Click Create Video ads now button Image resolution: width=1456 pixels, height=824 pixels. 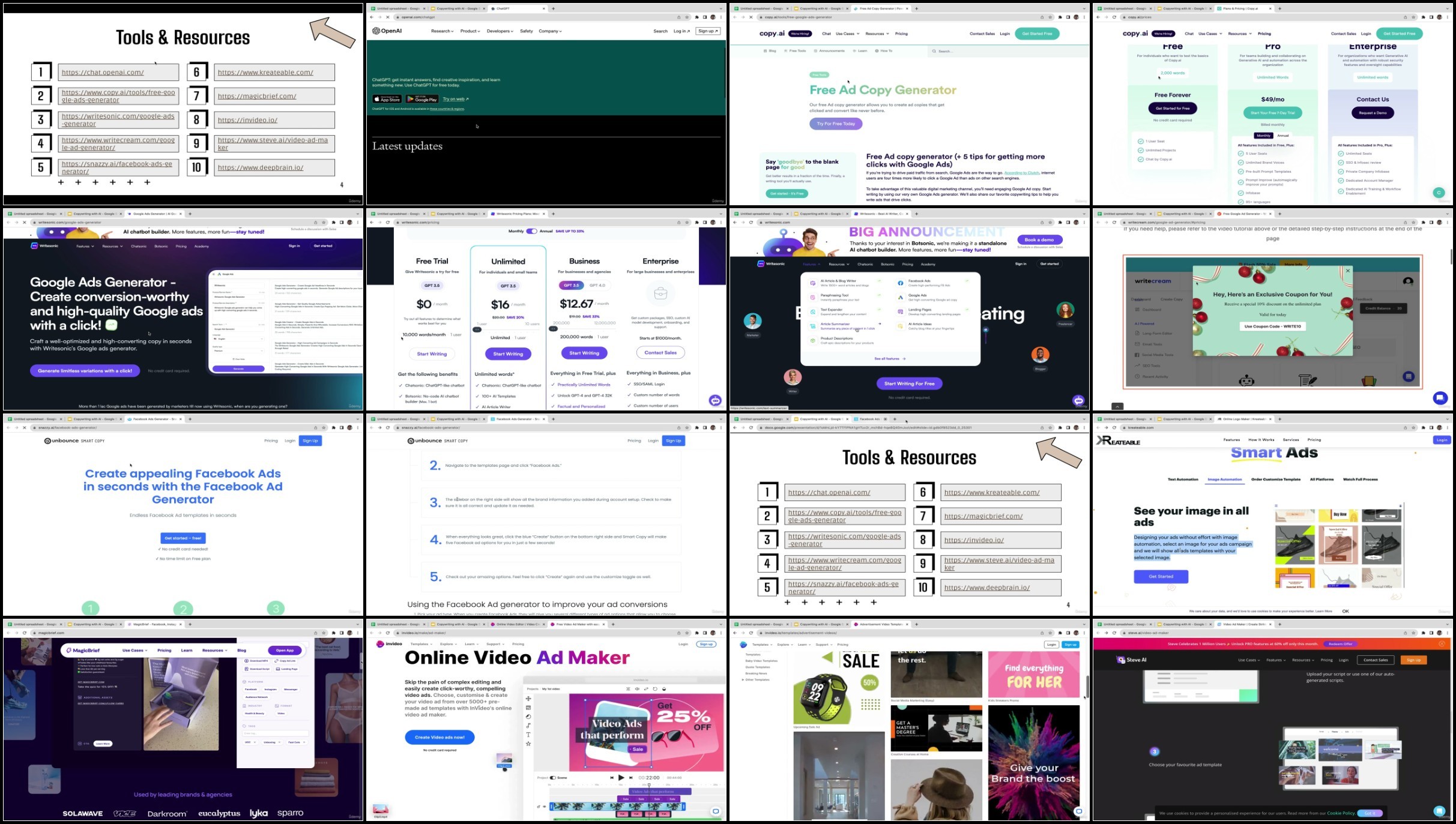point(440,737)
